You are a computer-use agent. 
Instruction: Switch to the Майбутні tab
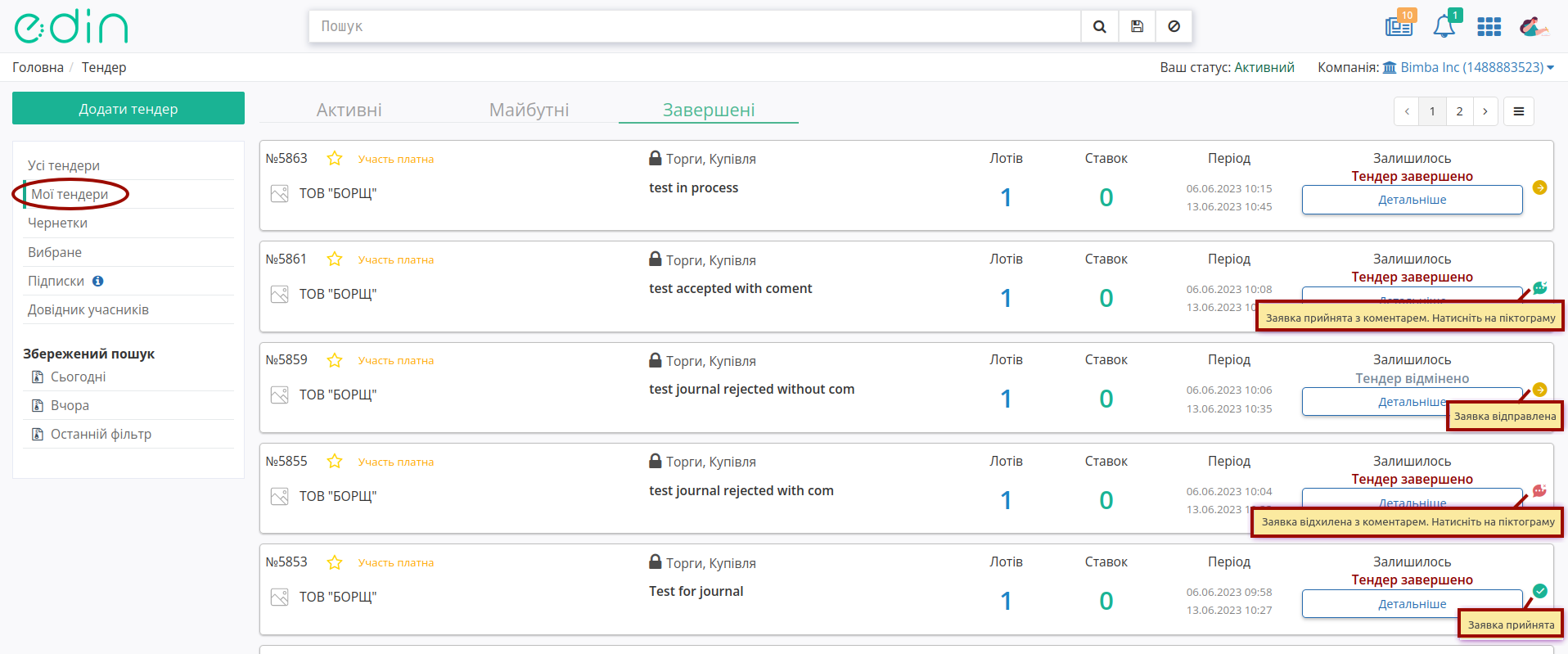529,110
